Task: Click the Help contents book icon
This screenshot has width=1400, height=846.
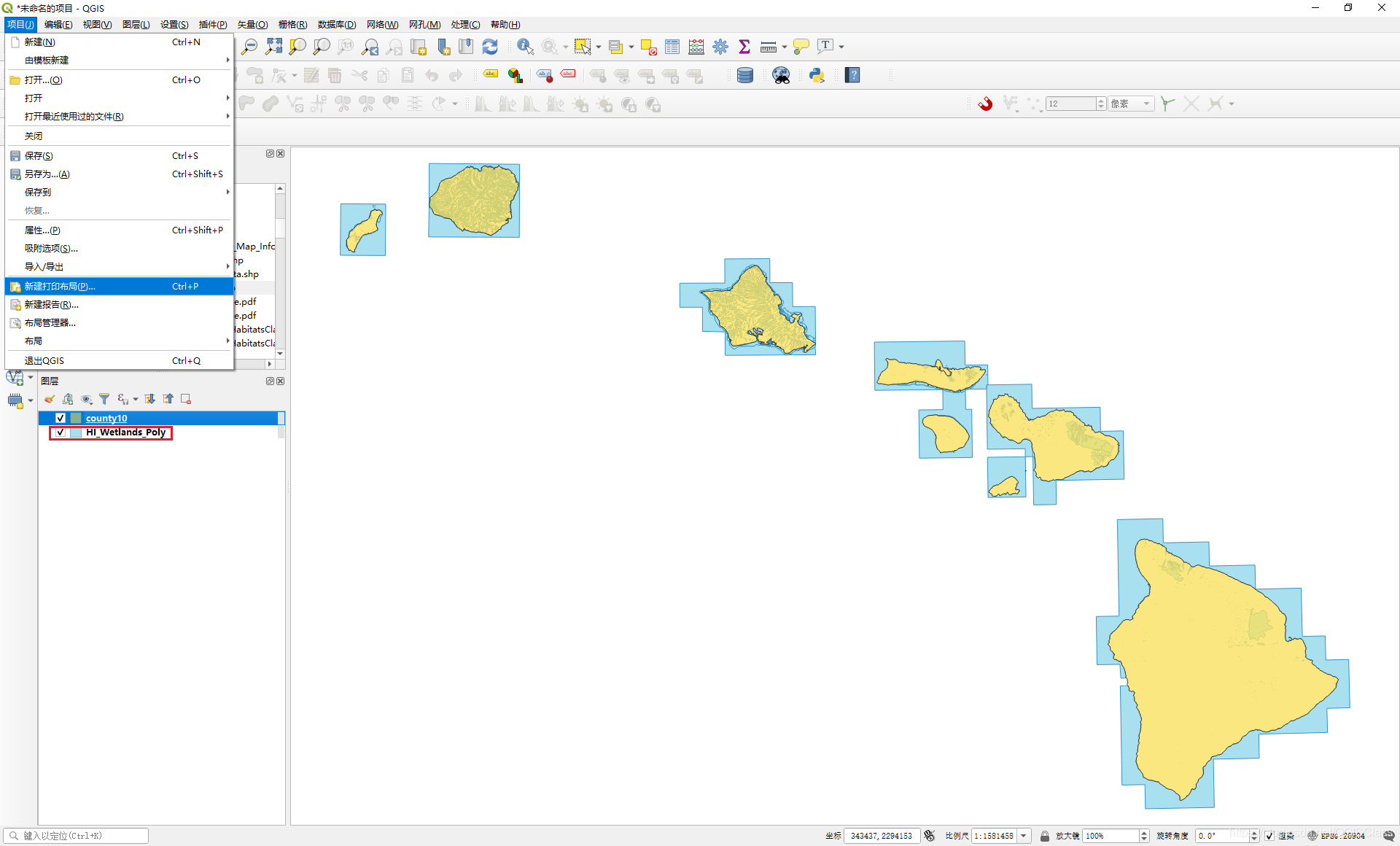Action: point(852,75)
